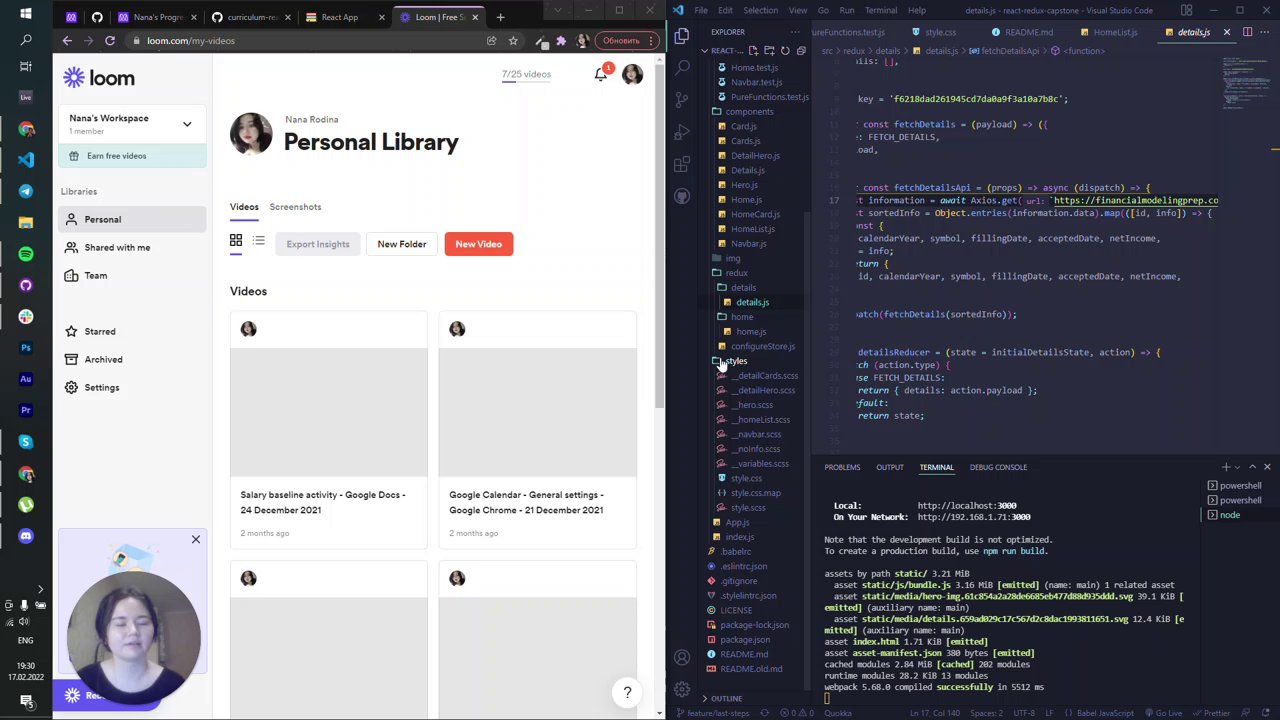The height and width of the screenshot is (720, 1280).
Task: Click the Chrome share page icon
Action: tap(491, 41)
